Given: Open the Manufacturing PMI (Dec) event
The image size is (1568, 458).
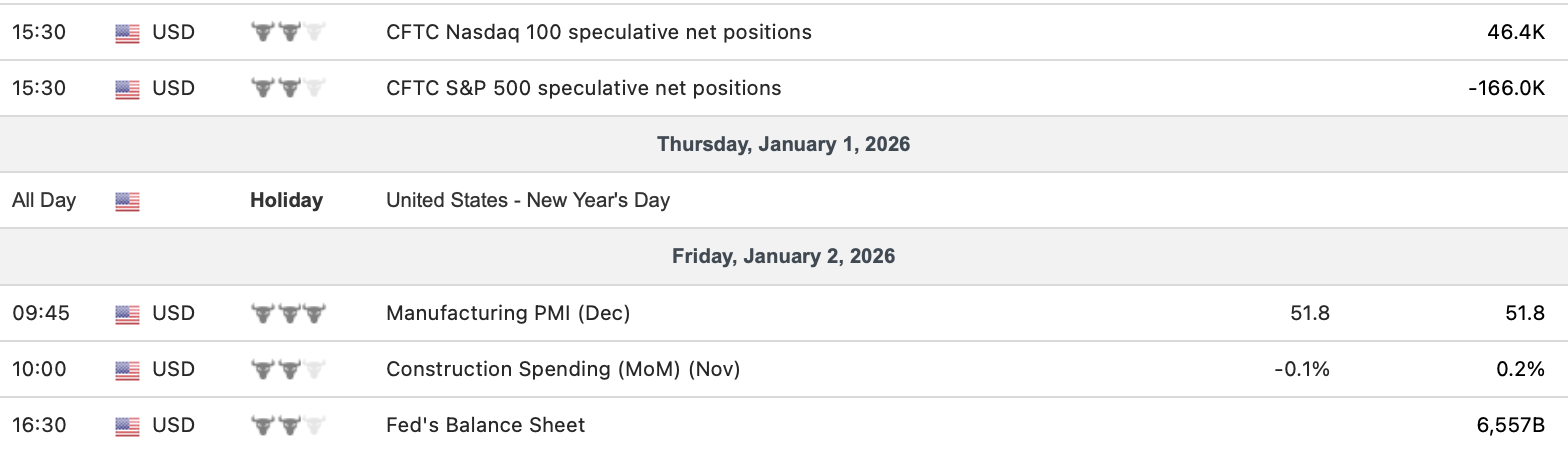Looking at the screenshot, I should pos(508,313).
